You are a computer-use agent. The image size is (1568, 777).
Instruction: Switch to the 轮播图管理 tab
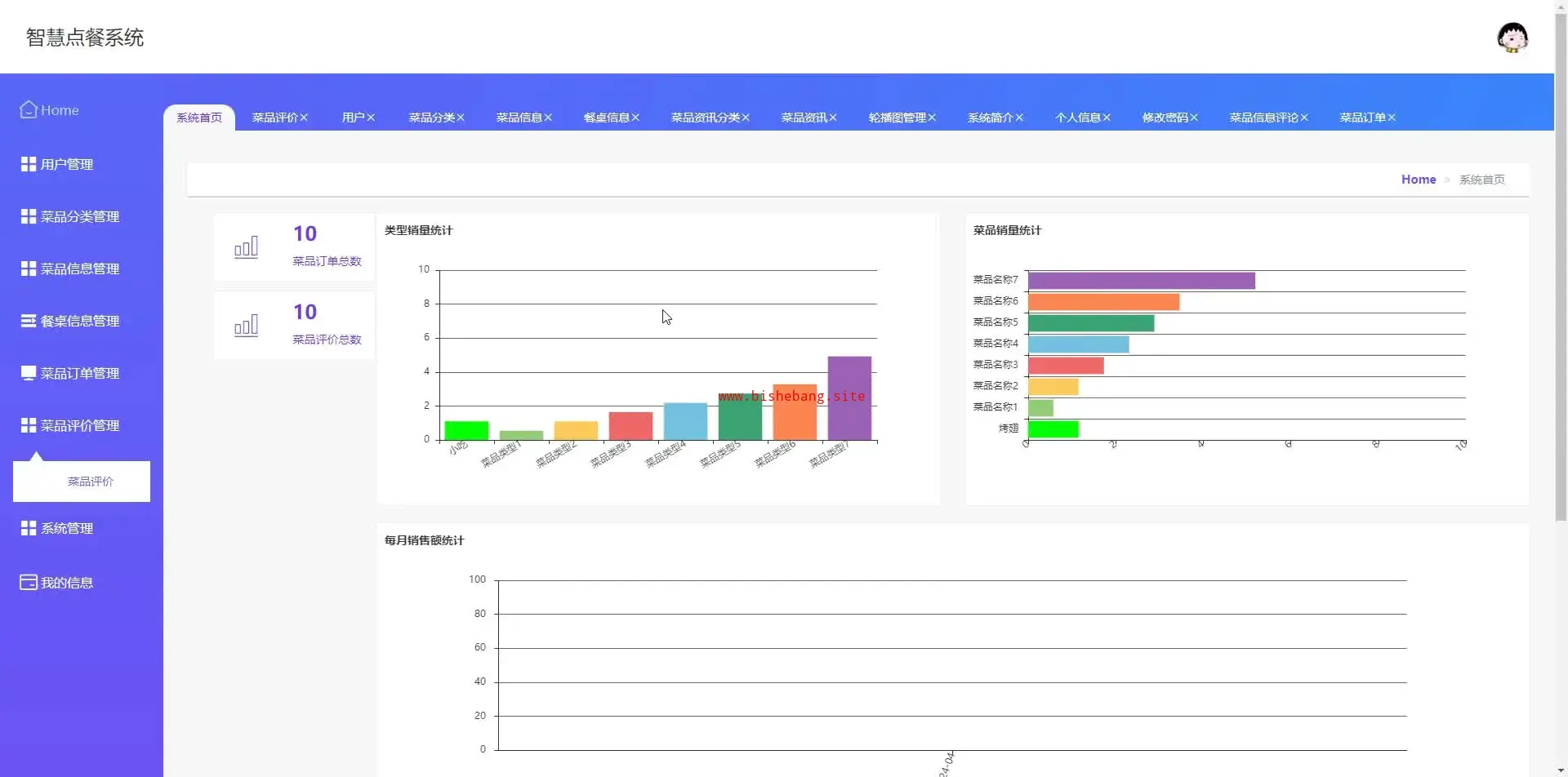coord(898,118)
